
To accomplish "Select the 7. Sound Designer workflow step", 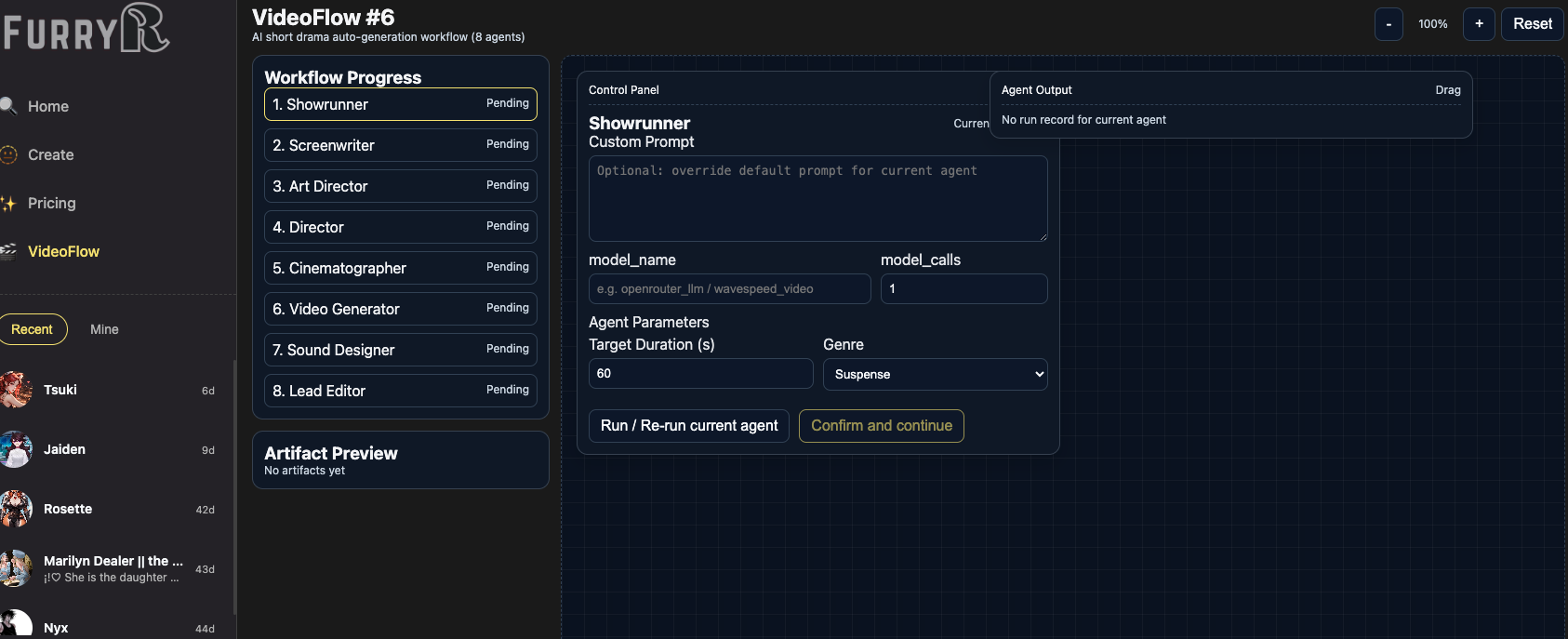I will click(401, 350).
